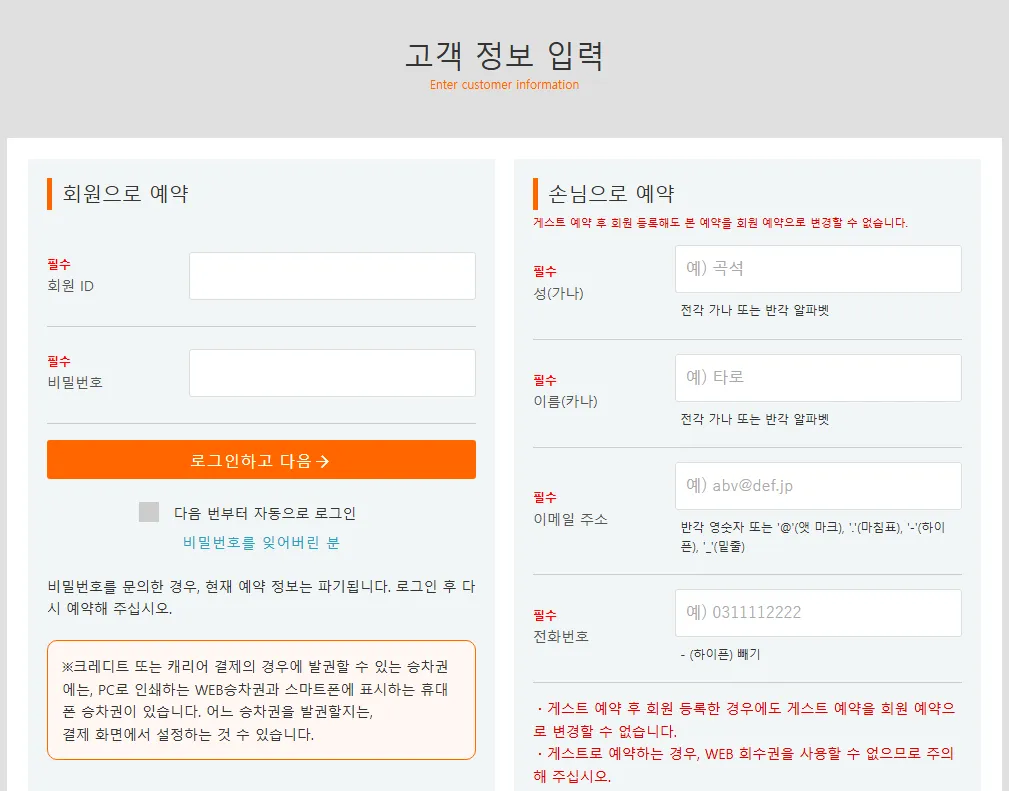Image resolution: width=1009 pixels, height=791 pixels.
Task: Click inside the 회원 ID input field
Action: click(x=331, y=276)
